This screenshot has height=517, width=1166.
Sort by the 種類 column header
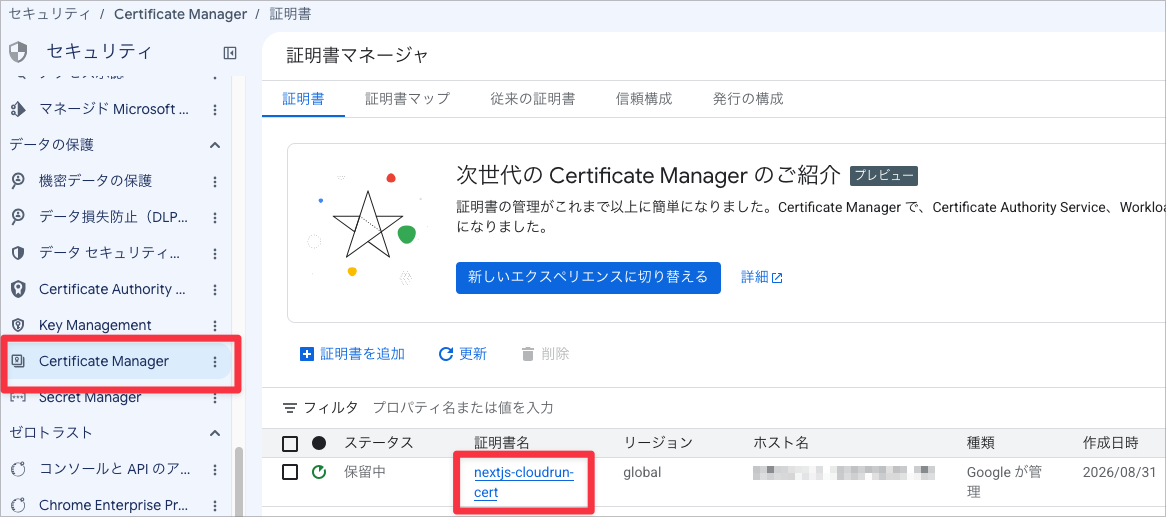coord(980,443)
